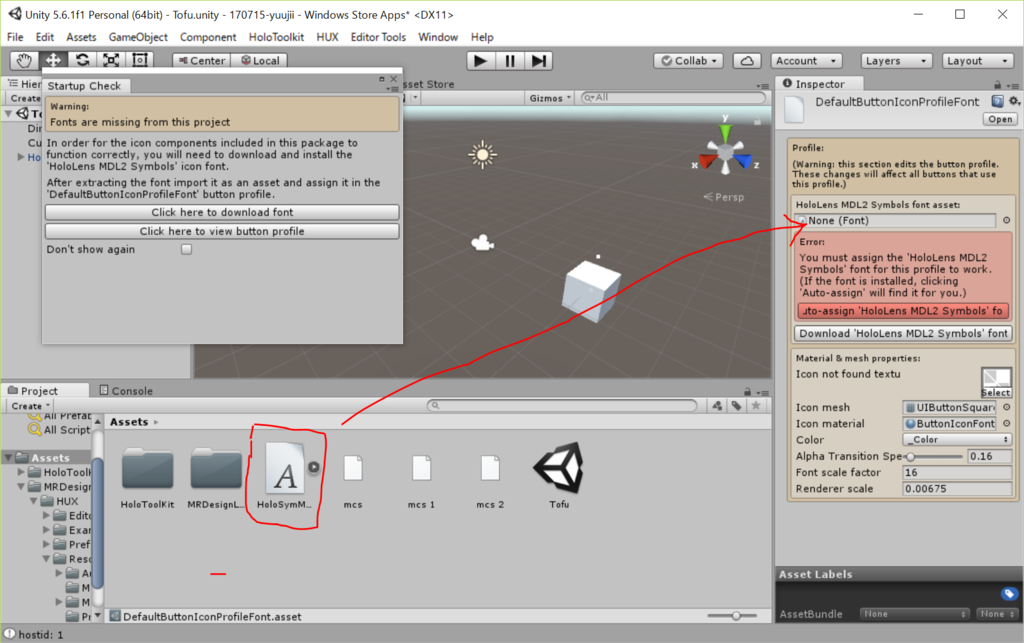Open object picker for font asset field
The height and width of the screenshot is (643, 1024).
tap(1006, 221)
